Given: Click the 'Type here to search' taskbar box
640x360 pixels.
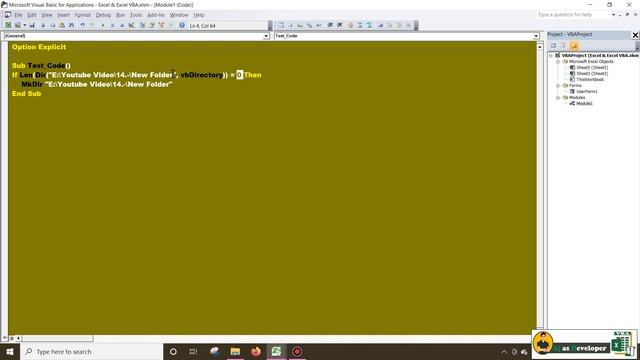Looking at the screenshot, I should (91, 351).
